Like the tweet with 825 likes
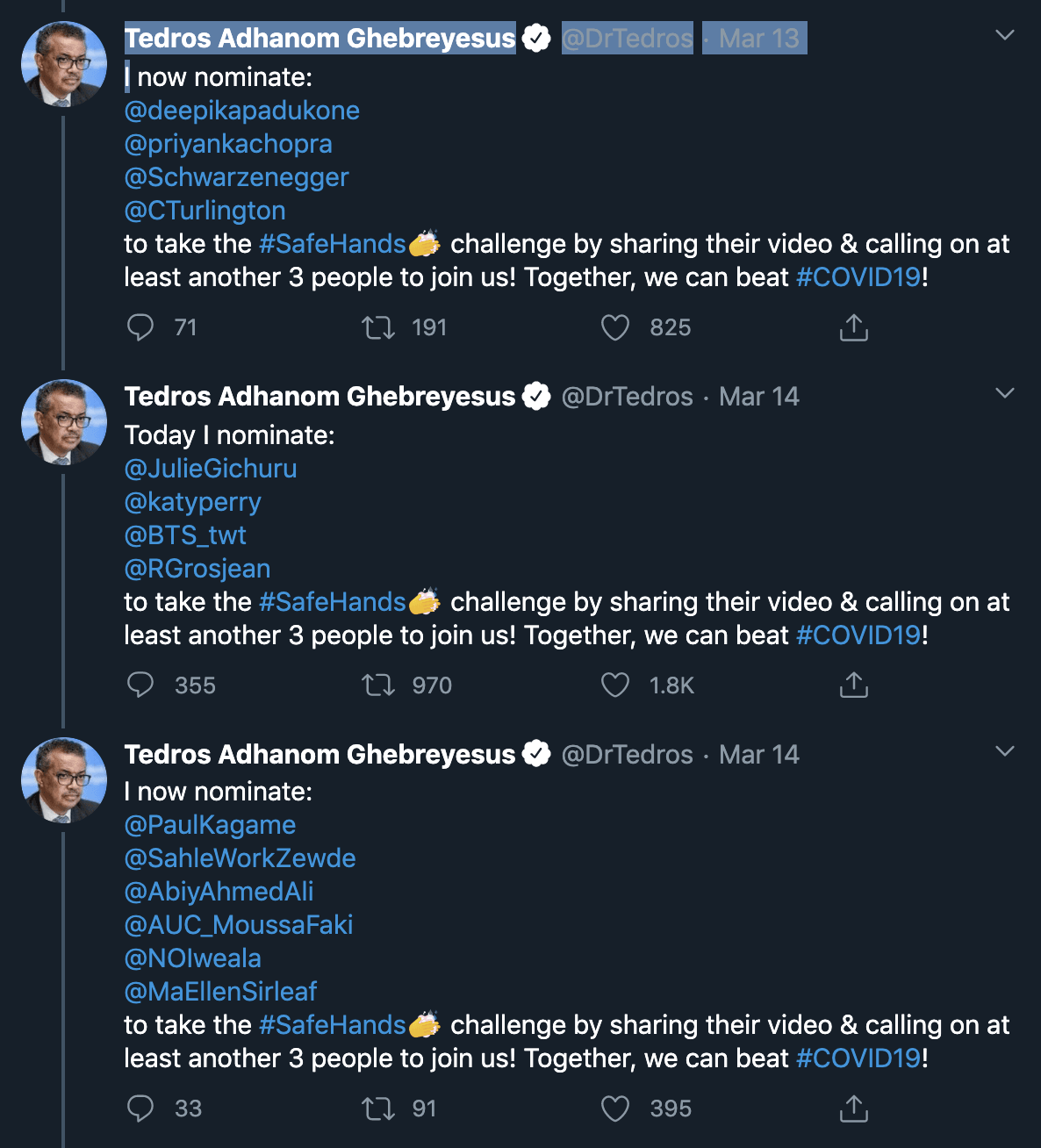Image resolution: width=1041 pixels, height=1148 pixels. (614, 327)
